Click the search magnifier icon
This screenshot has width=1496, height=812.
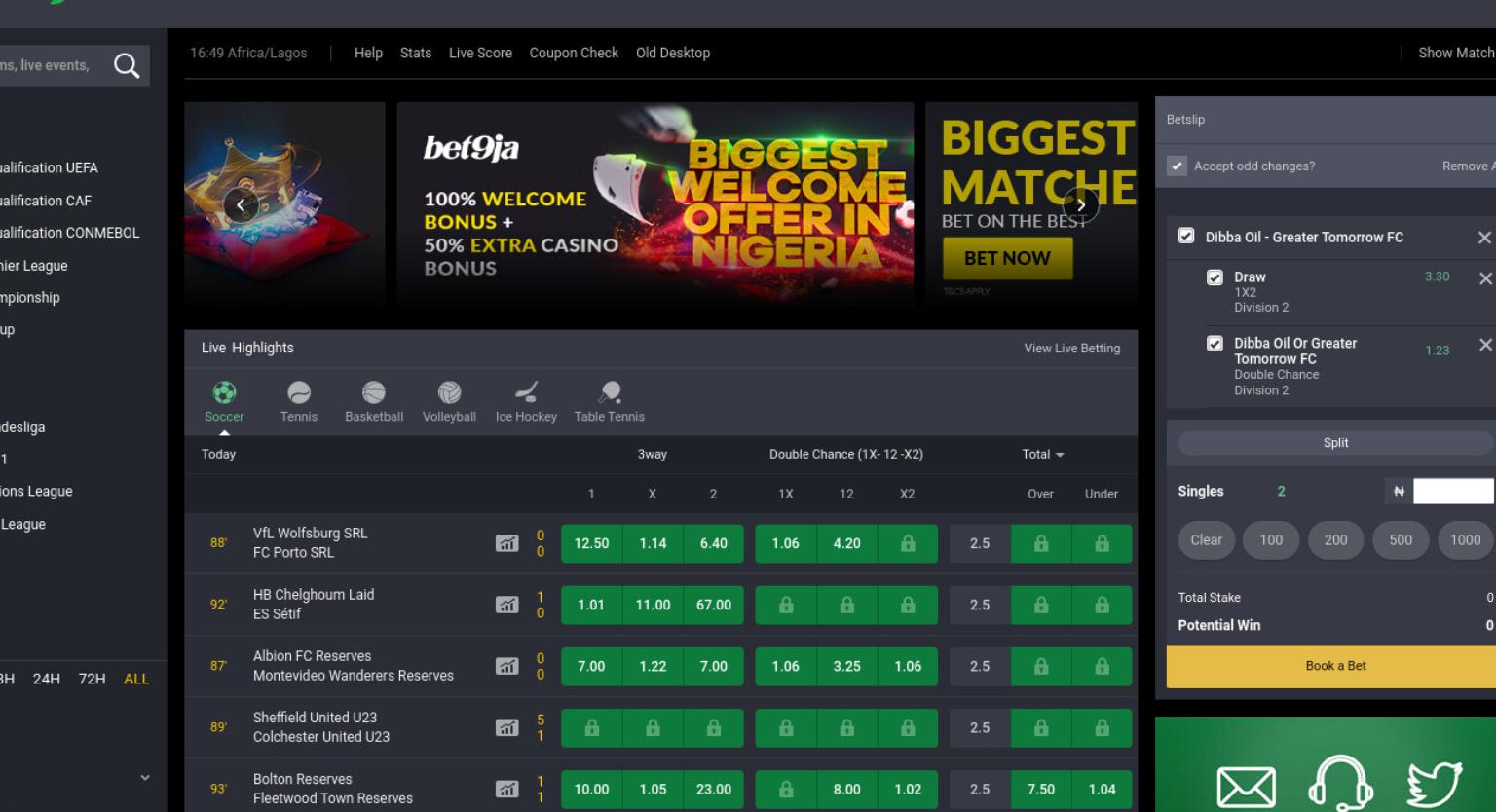[x=127, y=65]
